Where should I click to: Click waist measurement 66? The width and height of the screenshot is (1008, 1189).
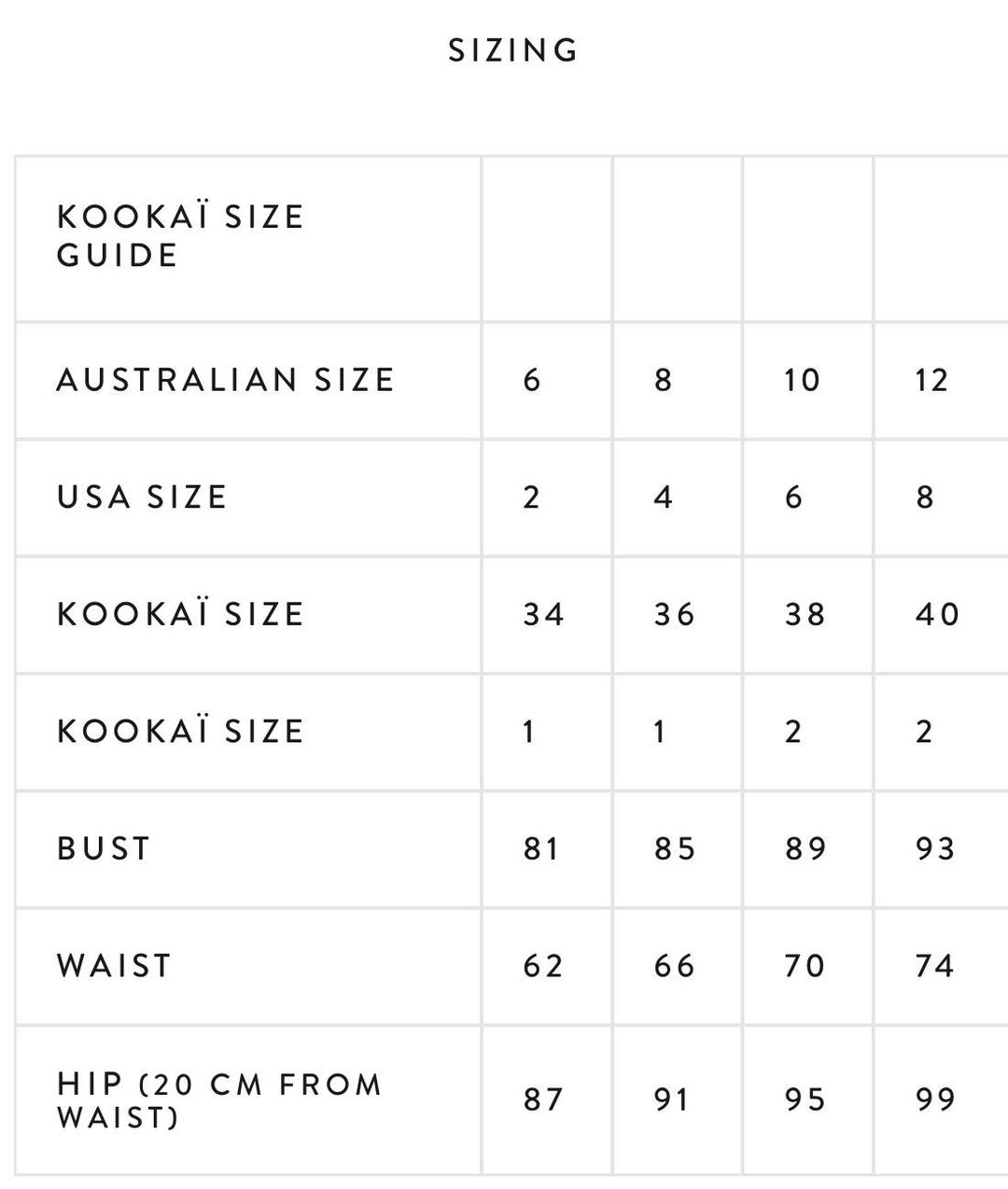tap(674, 965)
